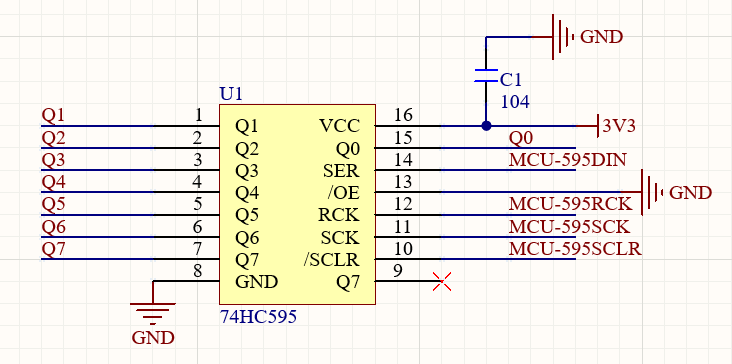Image resolution: width=732 pixels, height=364 pixels.
Task: Click the SER pin name inside U1
Action: click(341, 171)
